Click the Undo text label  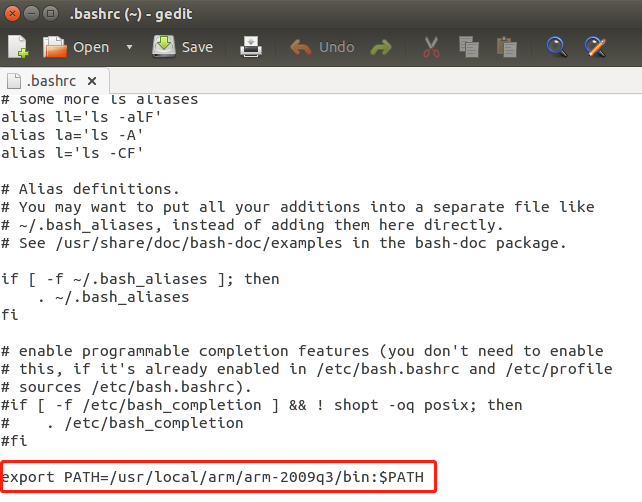[x=337, y=47]
